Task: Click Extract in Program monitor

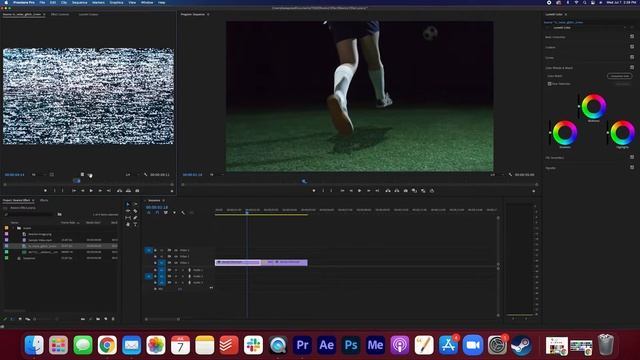Action: point(397,191)
